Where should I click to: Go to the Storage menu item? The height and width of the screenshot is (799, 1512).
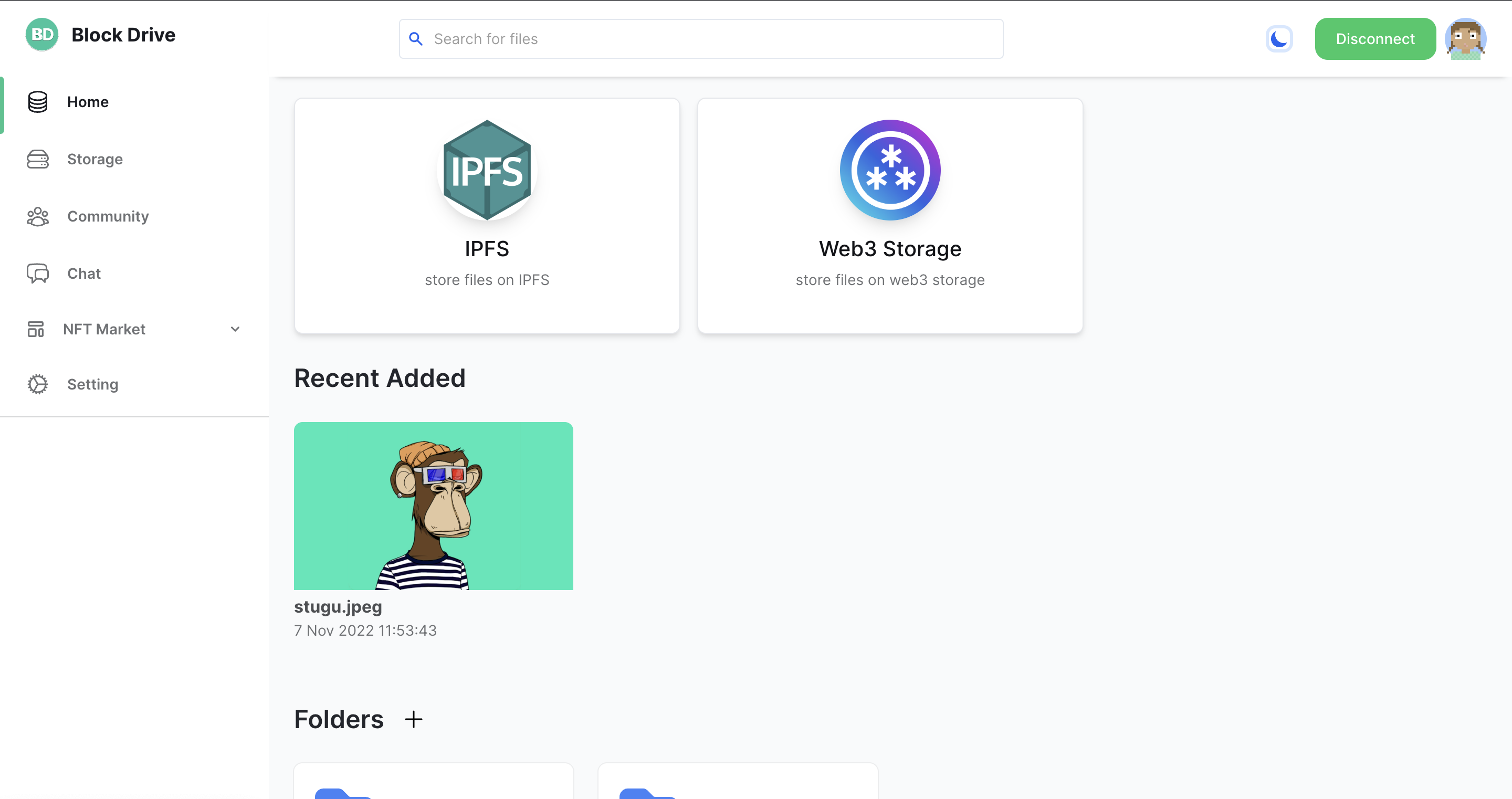tap(94, 159)
